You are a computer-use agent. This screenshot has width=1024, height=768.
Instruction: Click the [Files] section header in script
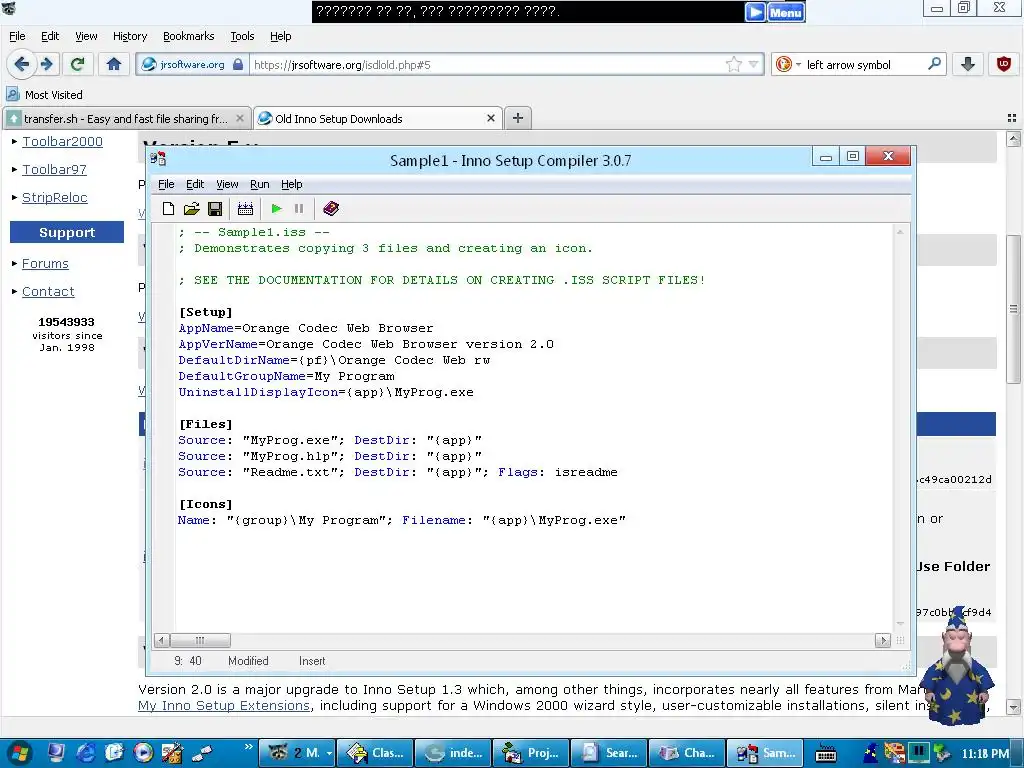pyautogui.click(x=206, y=424)
